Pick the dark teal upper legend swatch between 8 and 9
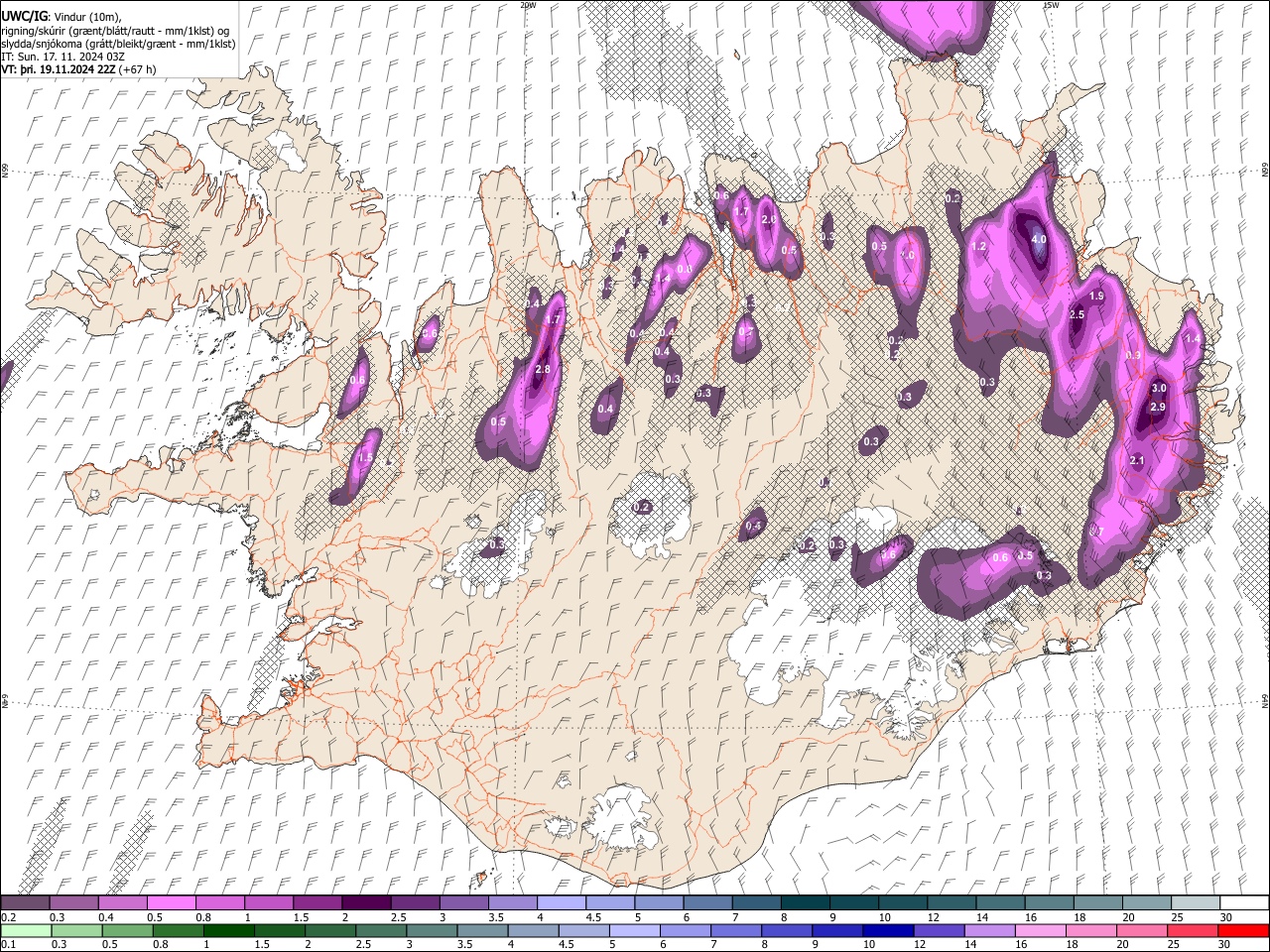Screen dimensions: 1270x952 (805, 902)
